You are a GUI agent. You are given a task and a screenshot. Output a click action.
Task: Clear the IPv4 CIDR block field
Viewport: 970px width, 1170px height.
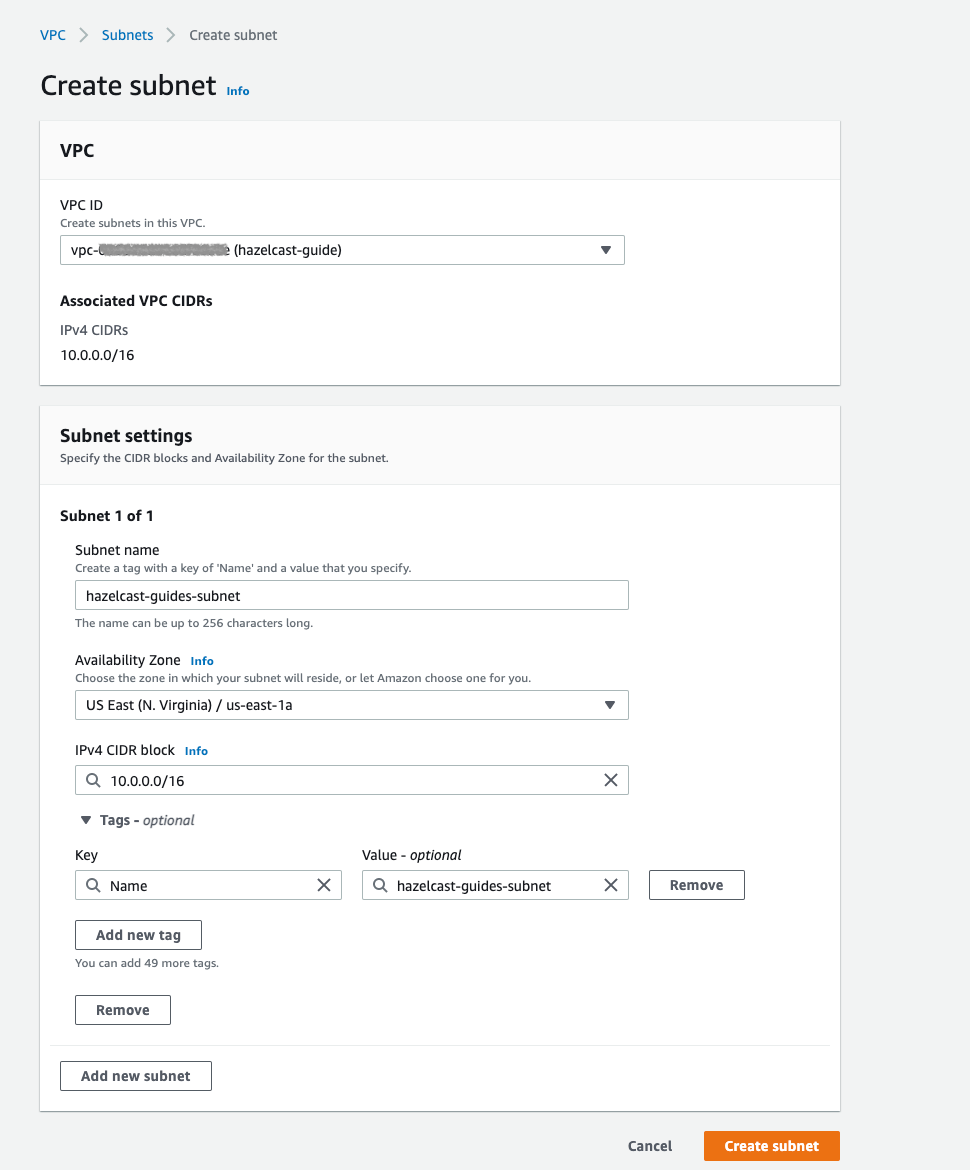[611, 780]
